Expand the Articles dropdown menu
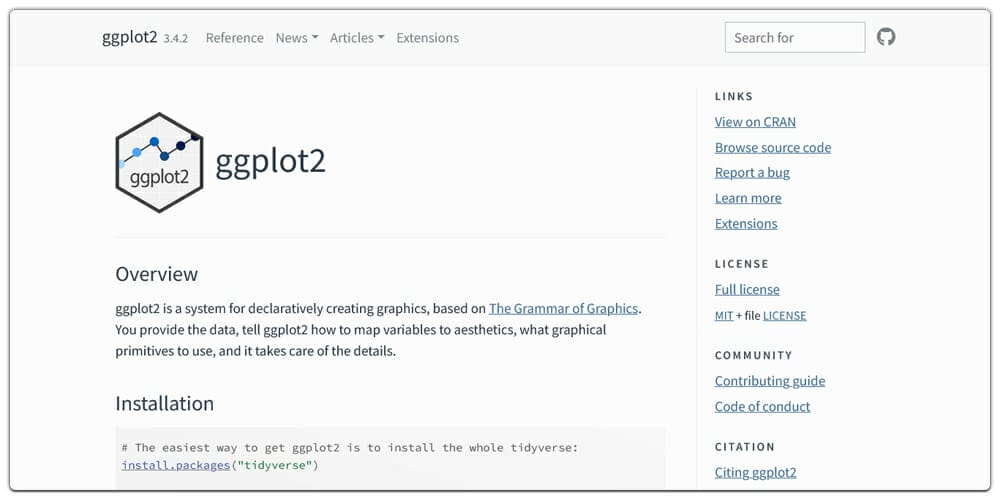Screen dimensions: 1000x500 point(357,38)
